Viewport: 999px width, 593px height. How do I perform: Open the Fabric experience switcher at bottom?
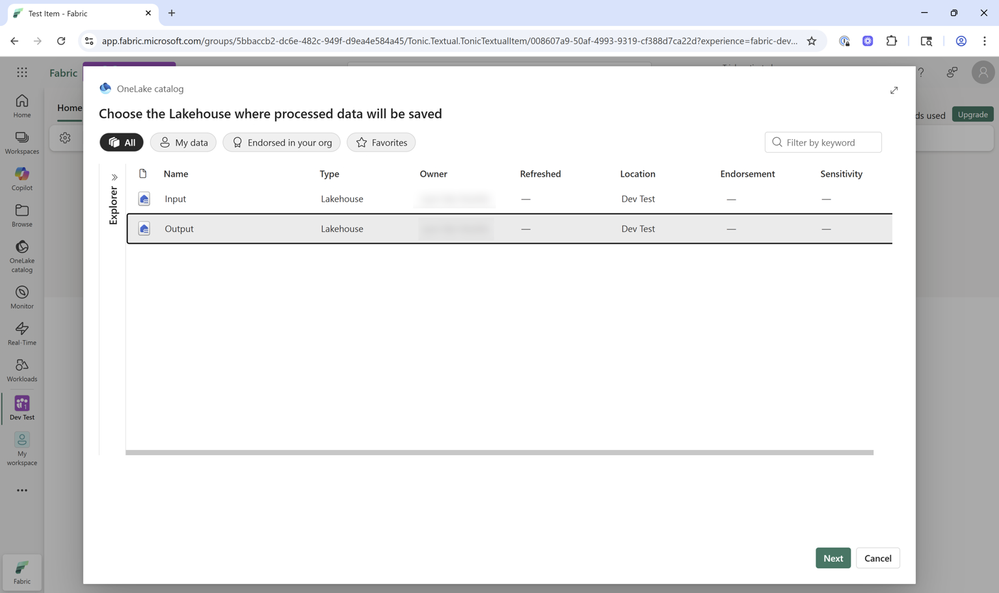(x=22, y=572)
